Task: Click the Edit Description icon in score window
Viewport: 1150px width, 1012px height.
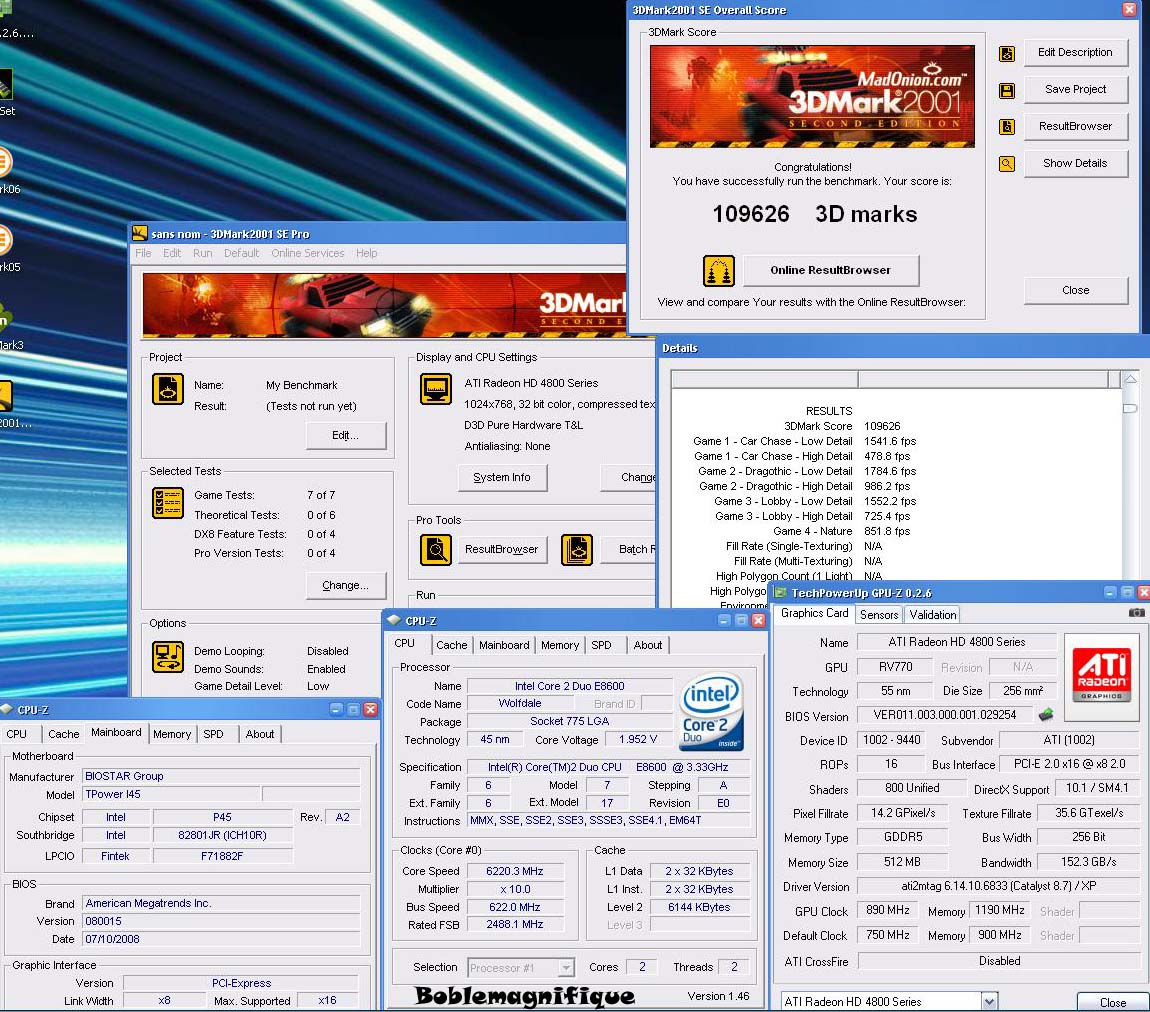Action: click(1007, 54)
